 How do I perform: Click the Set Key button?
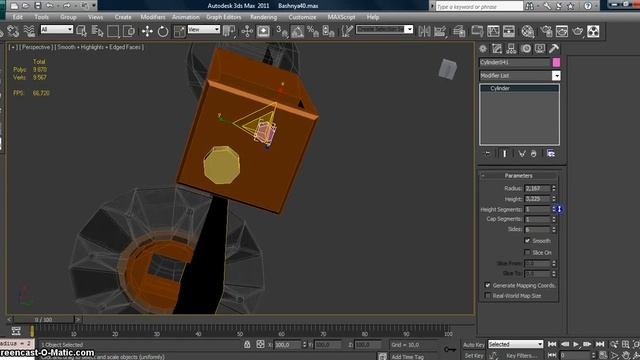click(474, 356)
